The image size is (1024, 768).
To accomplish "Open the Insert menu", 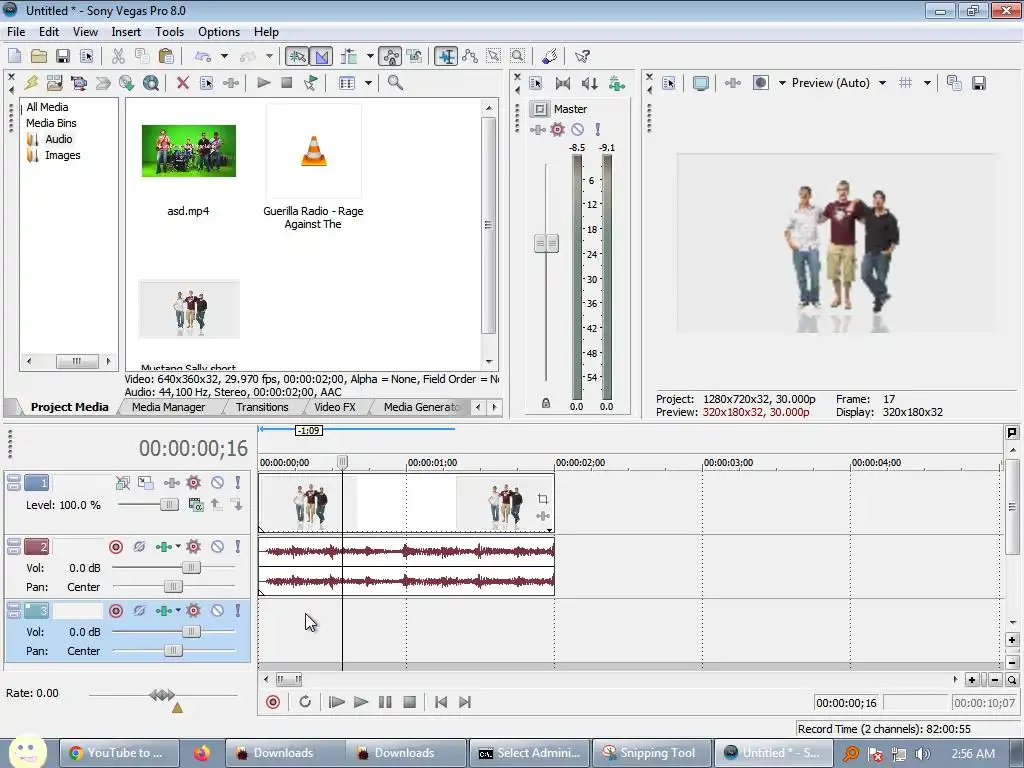I will (125, 31).
